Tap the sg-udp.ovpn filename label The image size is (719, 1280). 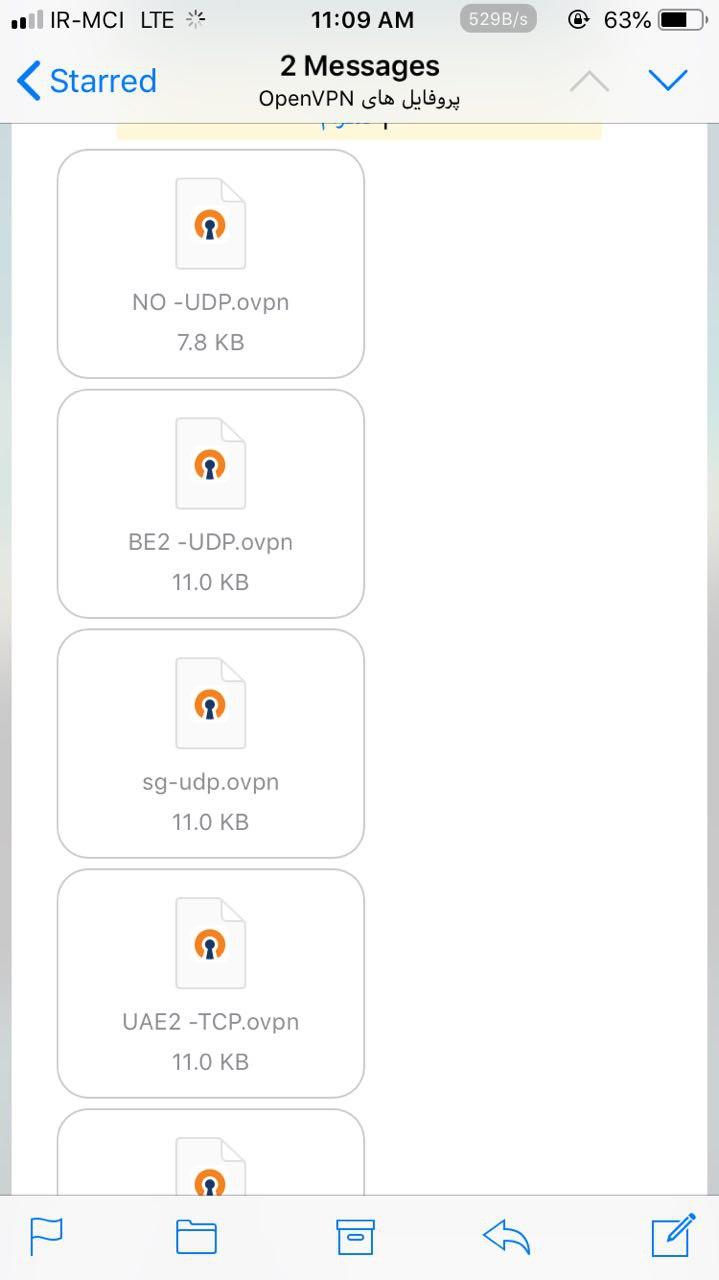pos(210,782)
